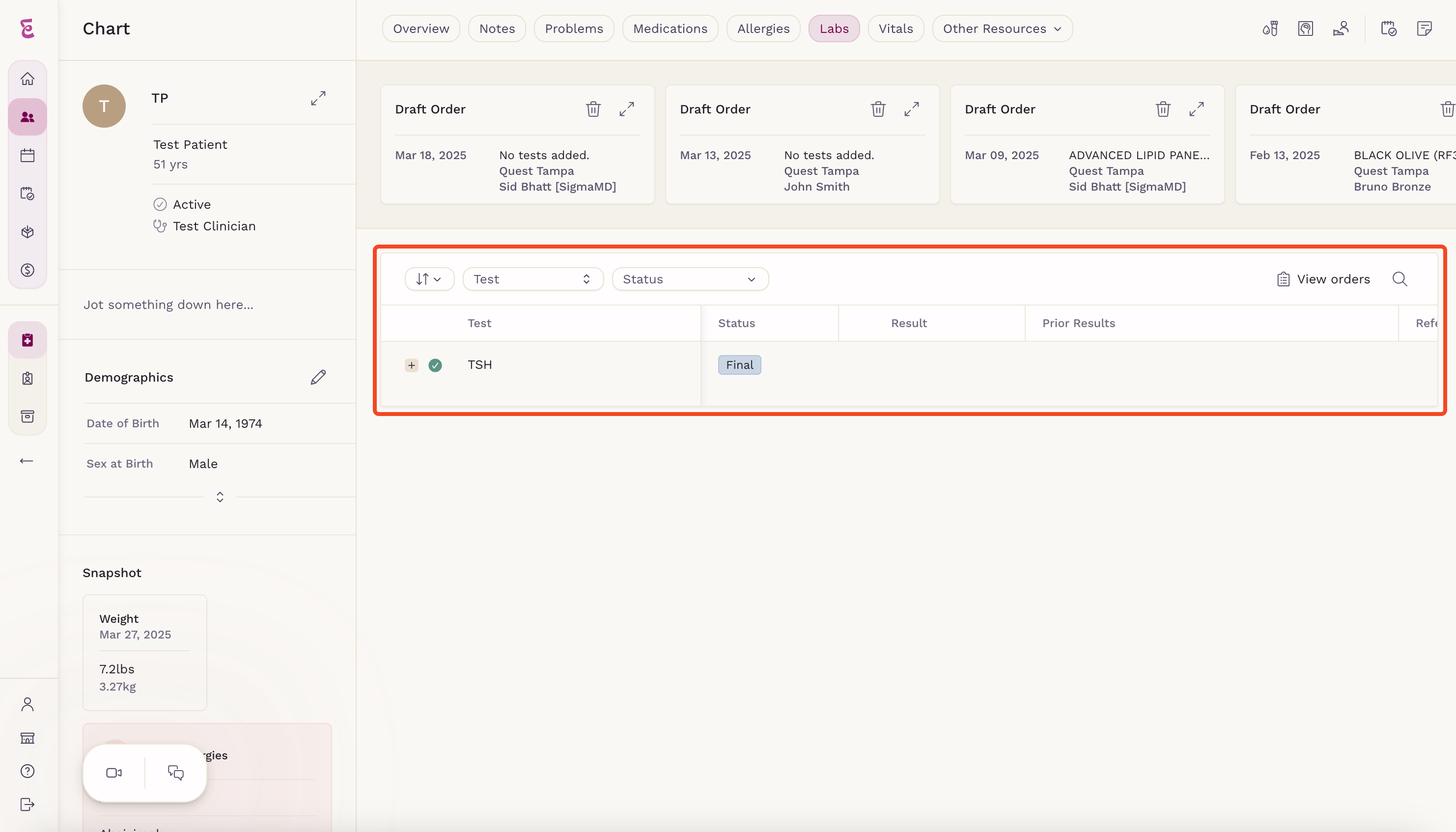Image resolution: width=1456 pixels, height=832 pixels.
Task: Expand the Mar 18, 2025 draft order
Action: 627,109
